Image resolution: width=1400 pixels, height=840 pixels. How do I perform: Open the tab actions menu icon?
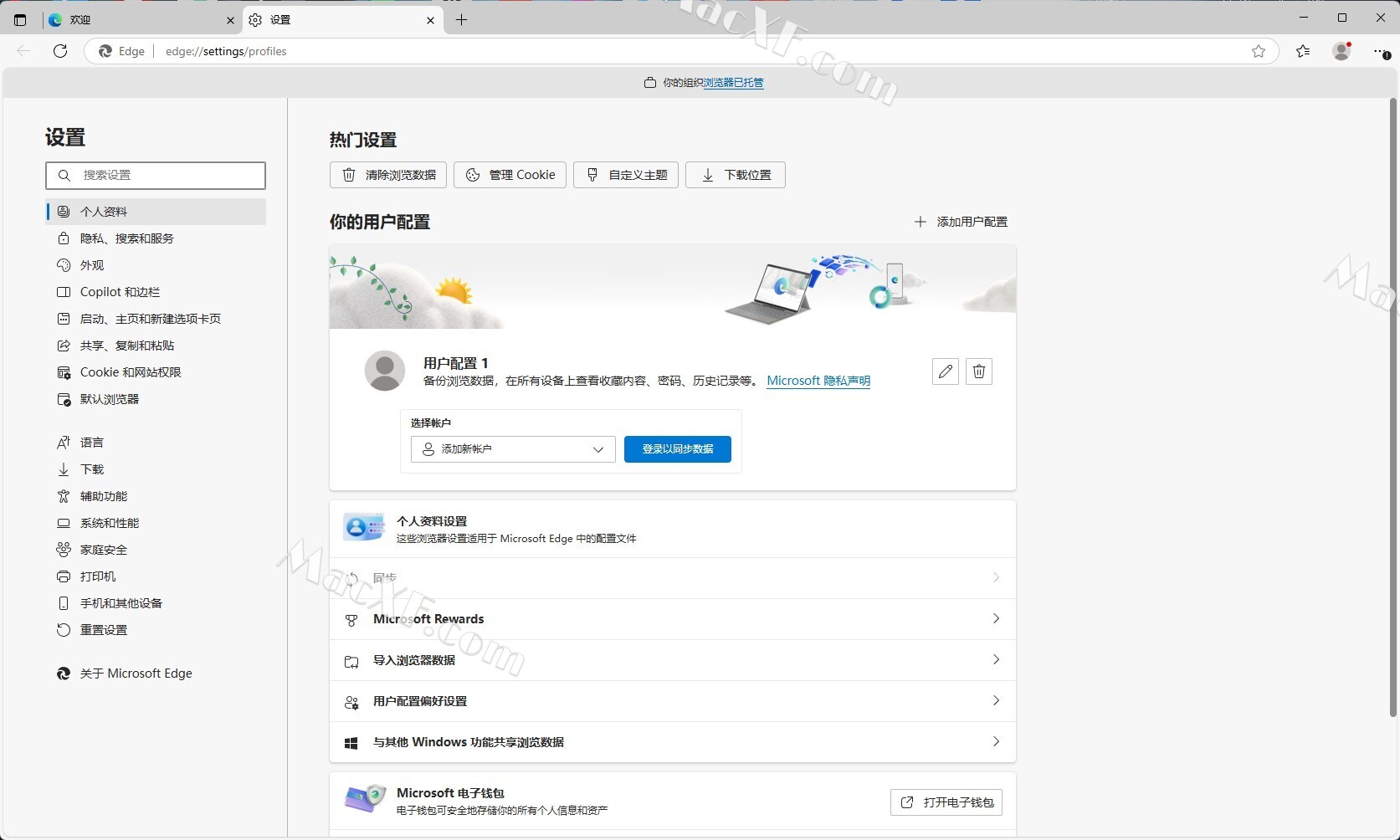[20, 20]
